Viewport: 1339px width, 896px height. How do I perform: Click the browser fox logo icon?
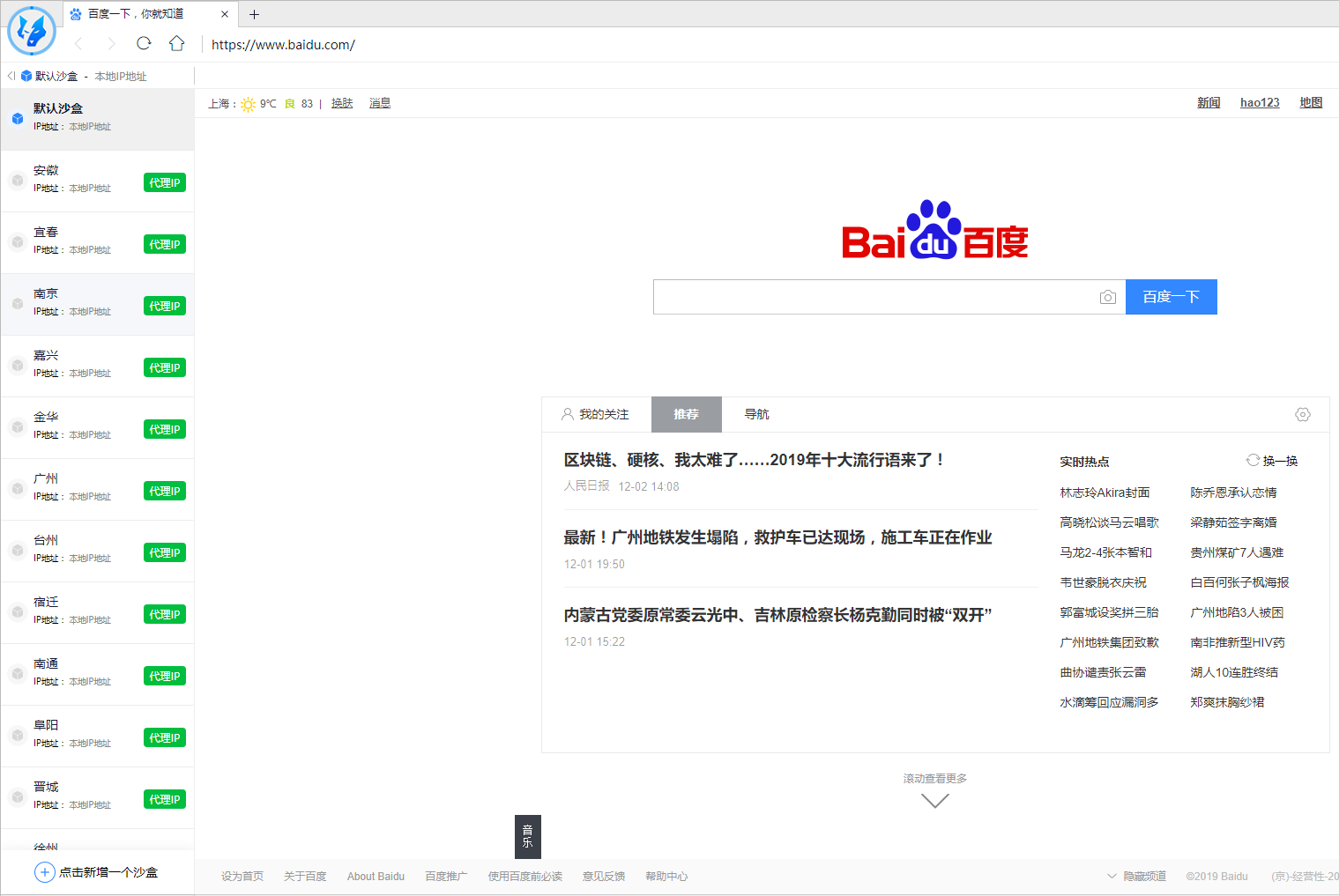point(32,31)
